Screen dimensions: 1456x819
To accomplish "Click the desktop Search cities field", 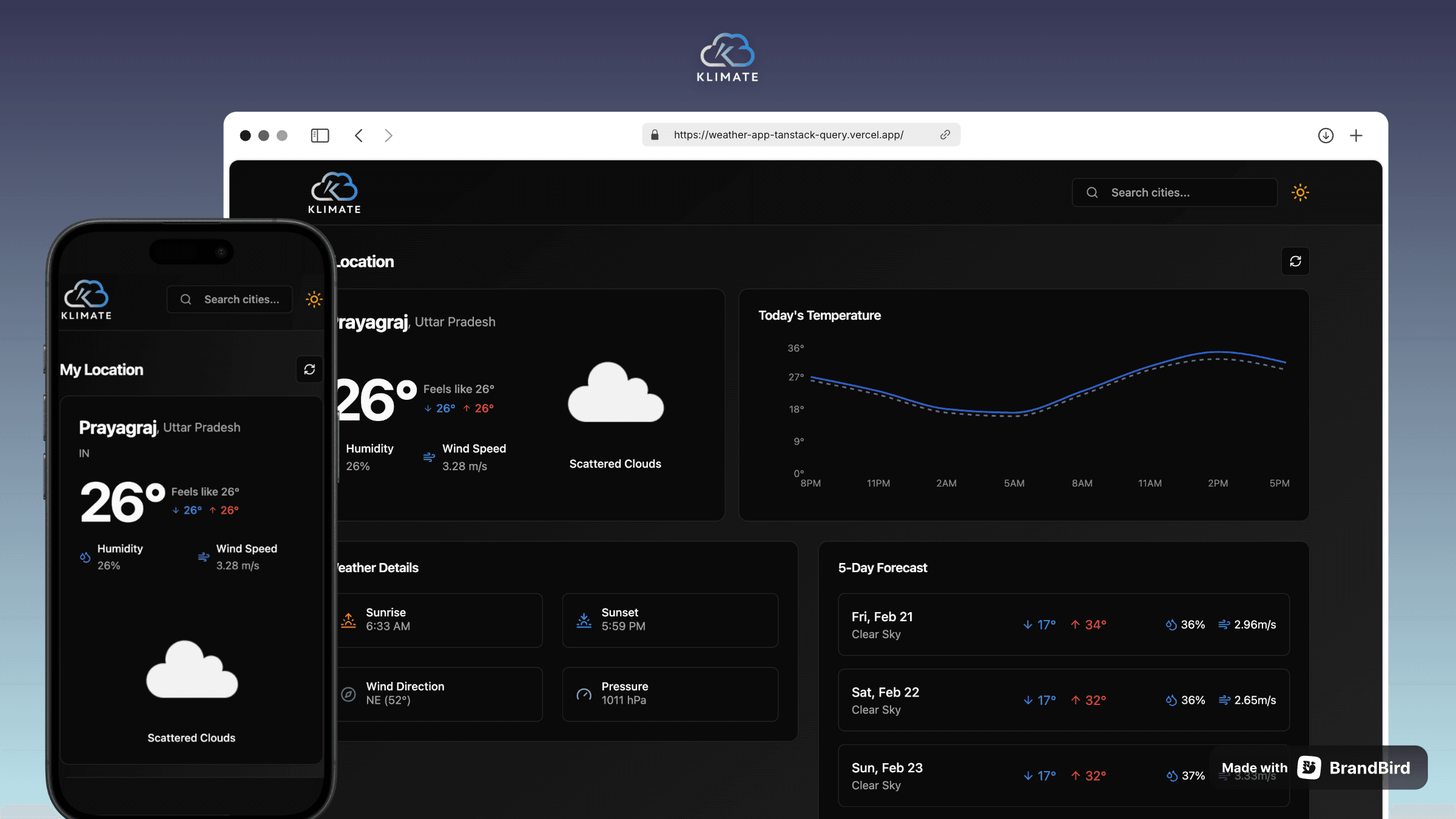I will pyautogui.click(x=1174, y=192).
